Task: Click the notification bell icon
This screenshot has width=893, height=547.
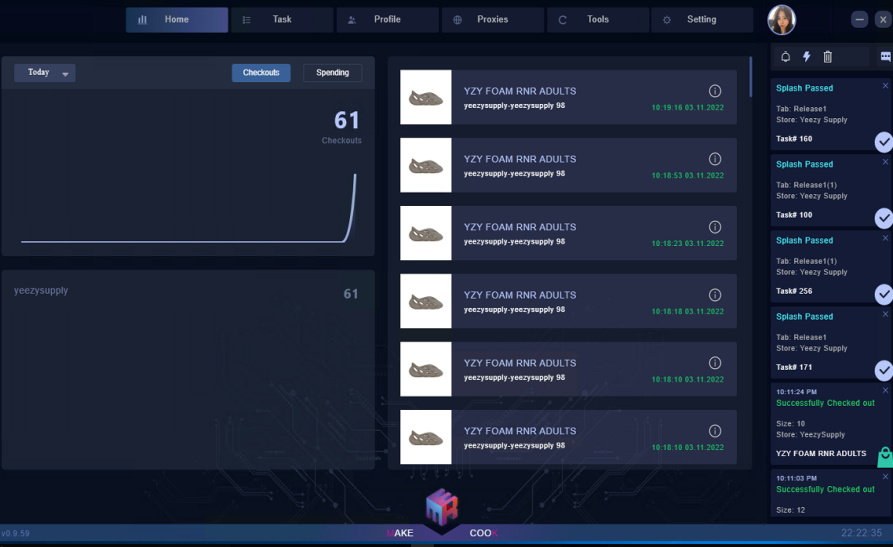Action: pyautogui.click(x=785, y=56)
